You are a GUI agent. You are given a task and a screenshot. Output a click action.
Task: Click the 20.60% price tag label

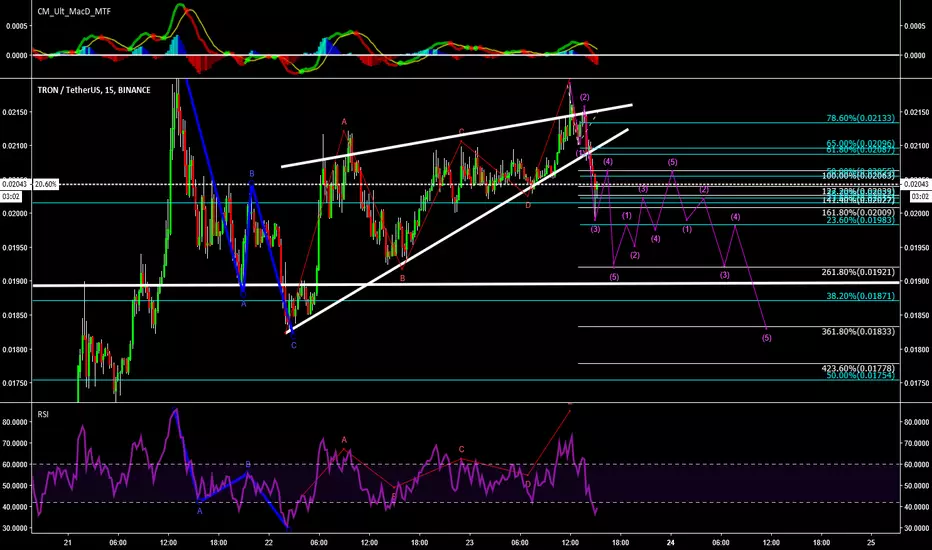(x=46, y=184)
